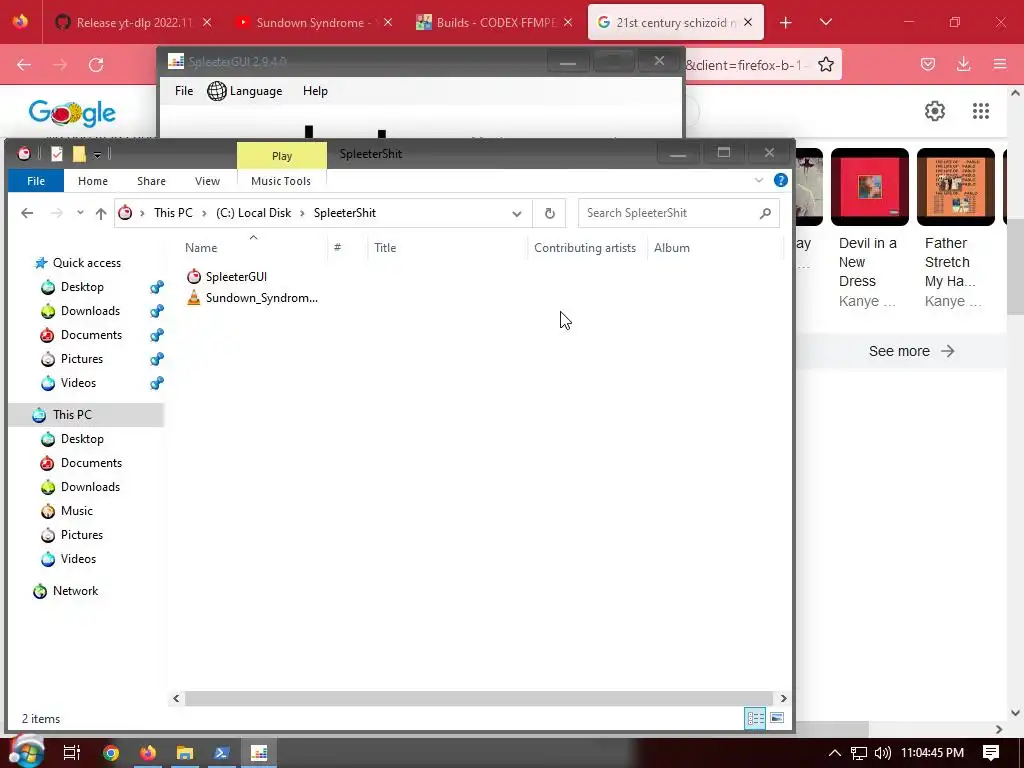The image size is (1024, 768).
Task: Refresh the SpleeterShit folder view
Action: (549, 213)
